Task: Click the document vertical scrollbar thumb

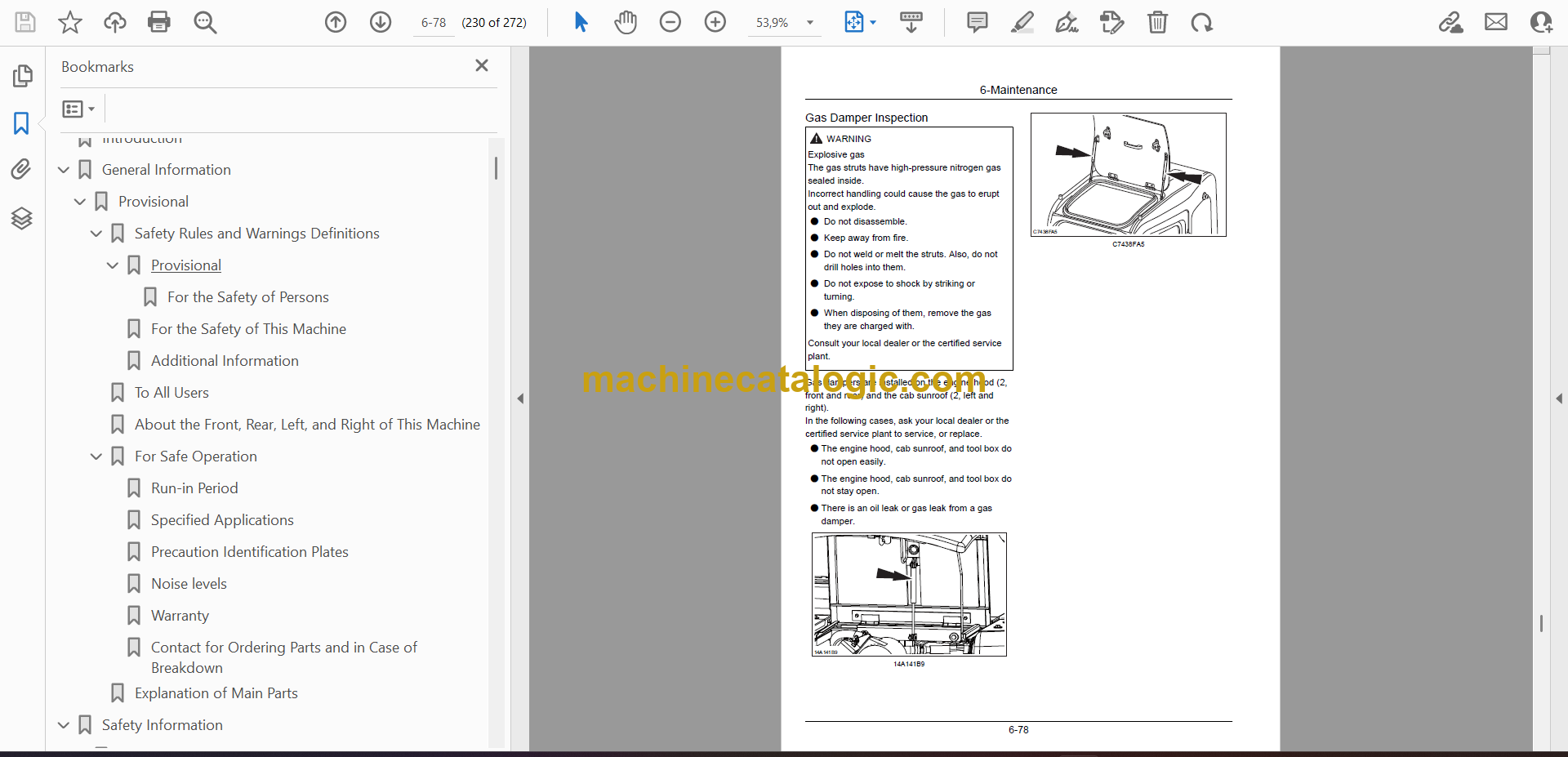Action: [x=1541, y=623]
